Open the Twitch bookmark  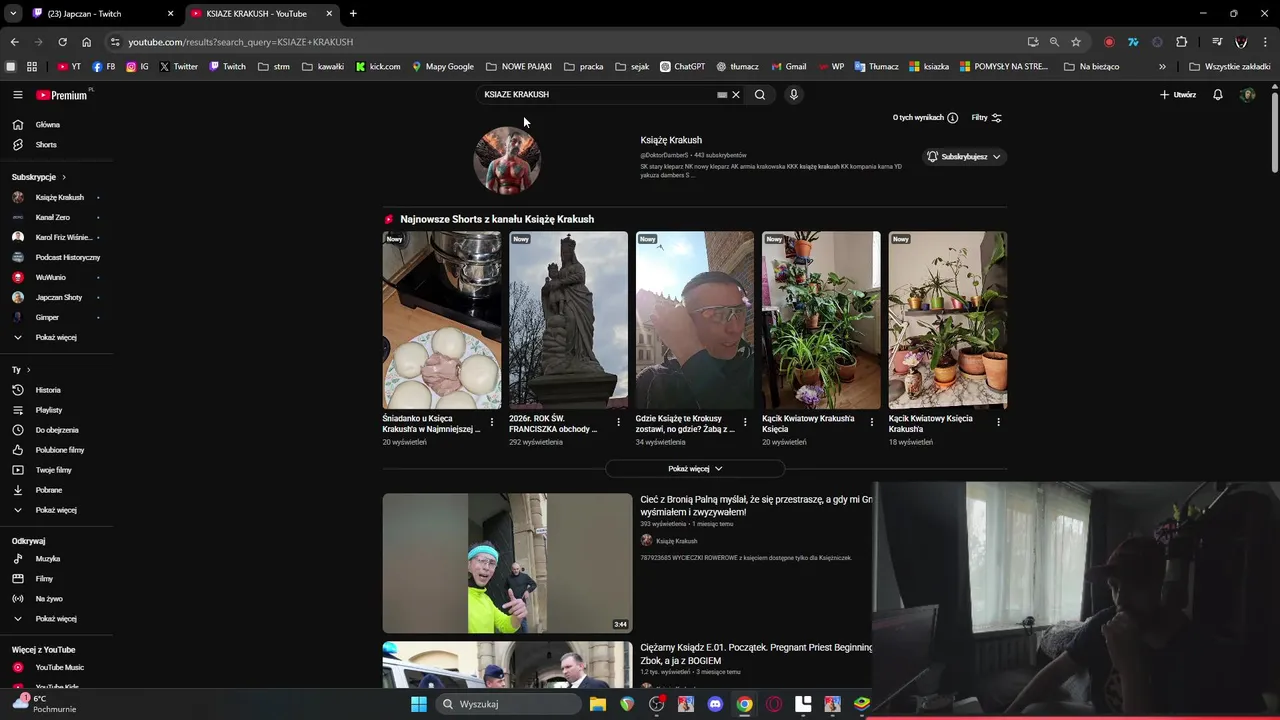point(227,67)
